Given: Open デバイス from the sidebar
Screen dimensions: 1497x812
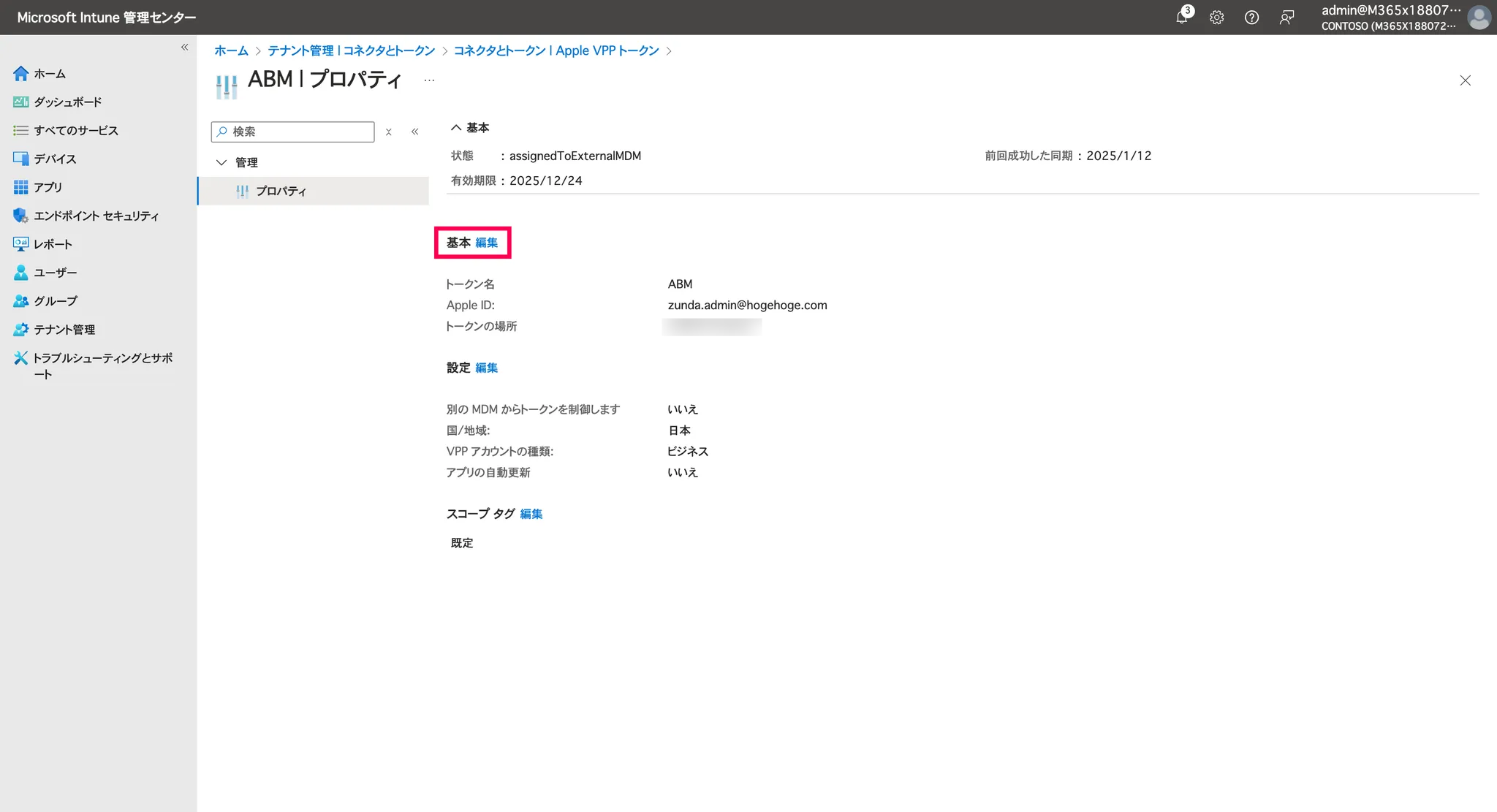Looking at the screenshot, I should coord(55,159).
